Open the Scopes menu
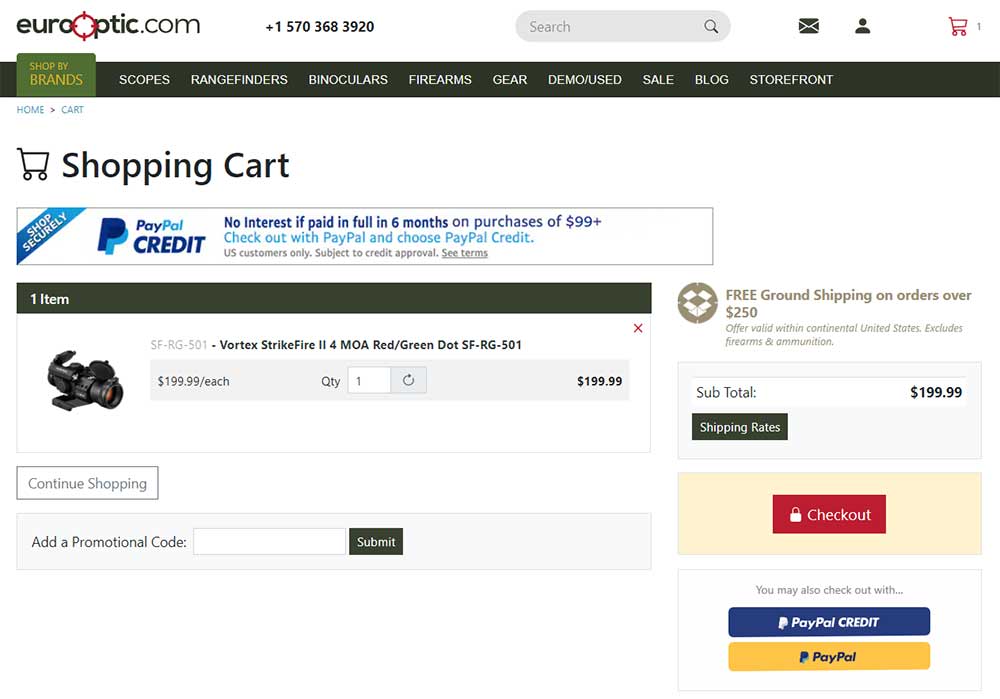This screenshot has width=1000, height=699. pos(144,80)
